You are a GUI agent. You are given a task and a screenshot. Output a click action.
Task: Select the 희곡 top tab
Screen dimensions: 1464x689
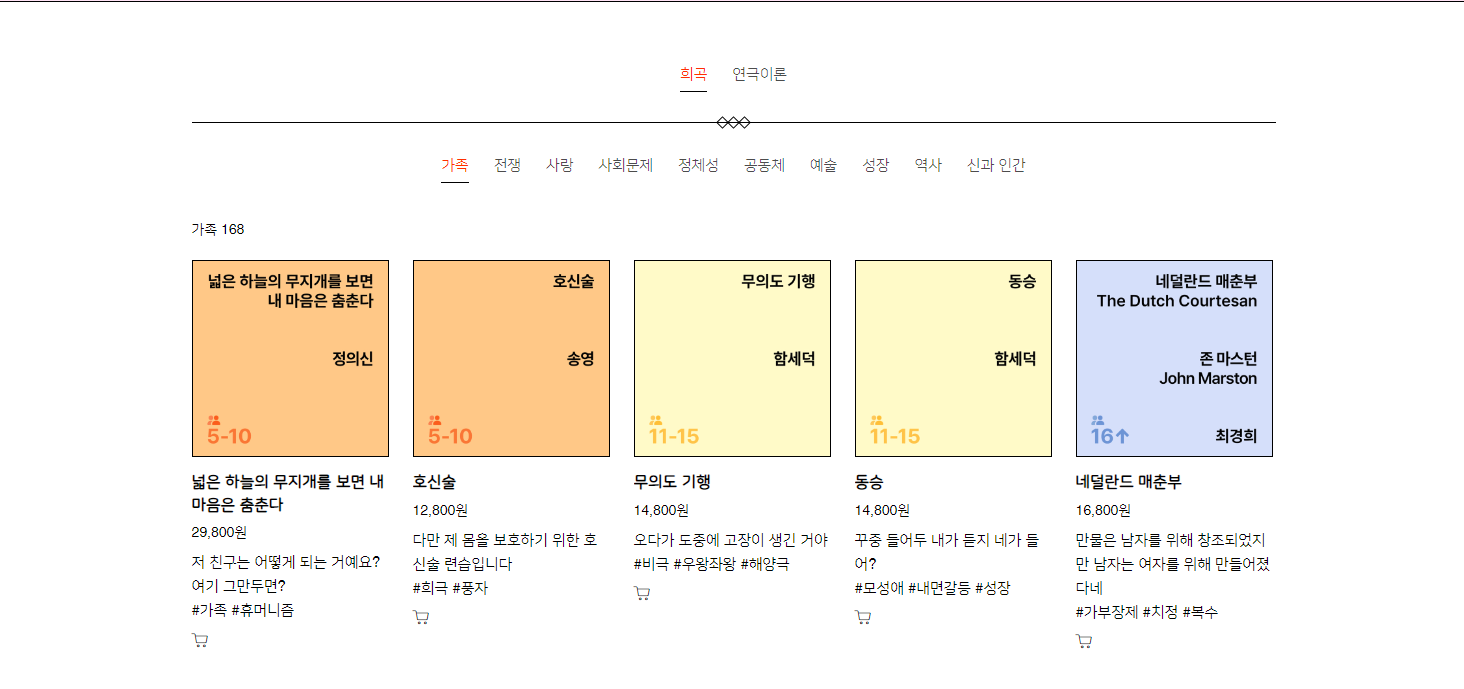click(x=693, y=74)
